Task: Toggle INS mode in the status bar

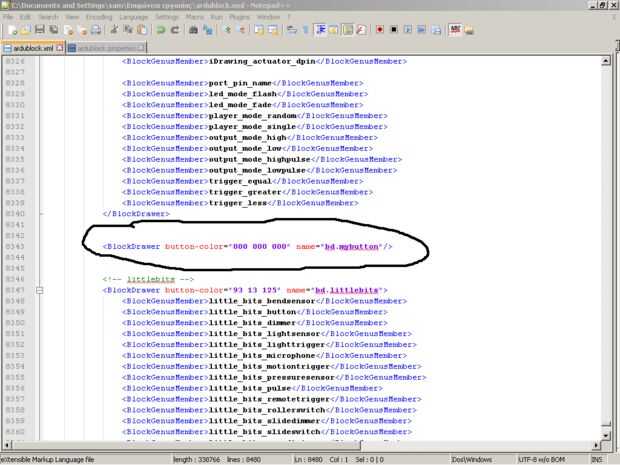Action: [x=596, y=459]
